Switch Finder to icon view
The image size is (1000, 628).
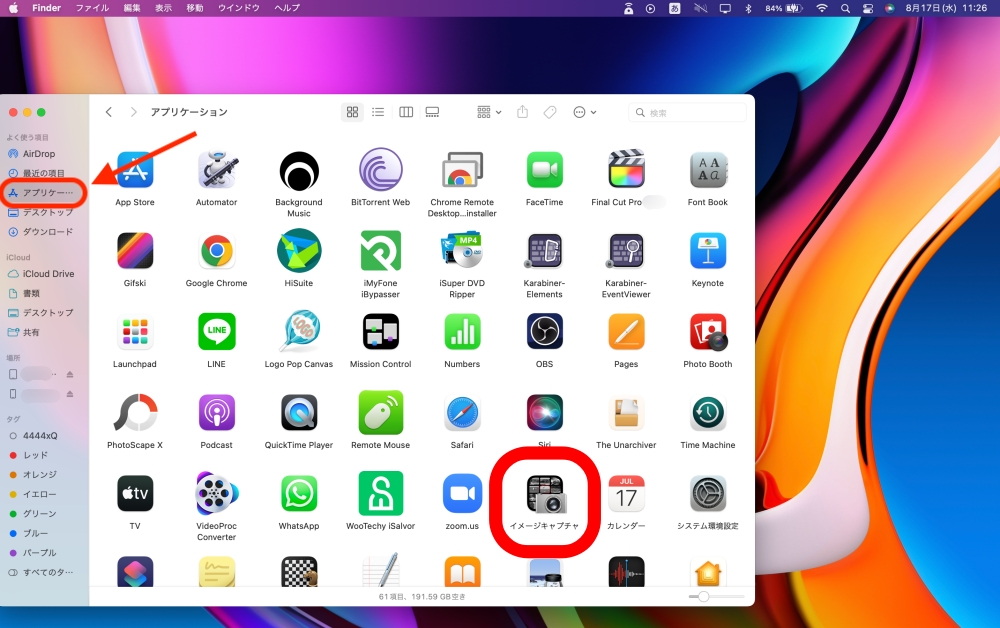pyautogui.click(x=352, y=112)
